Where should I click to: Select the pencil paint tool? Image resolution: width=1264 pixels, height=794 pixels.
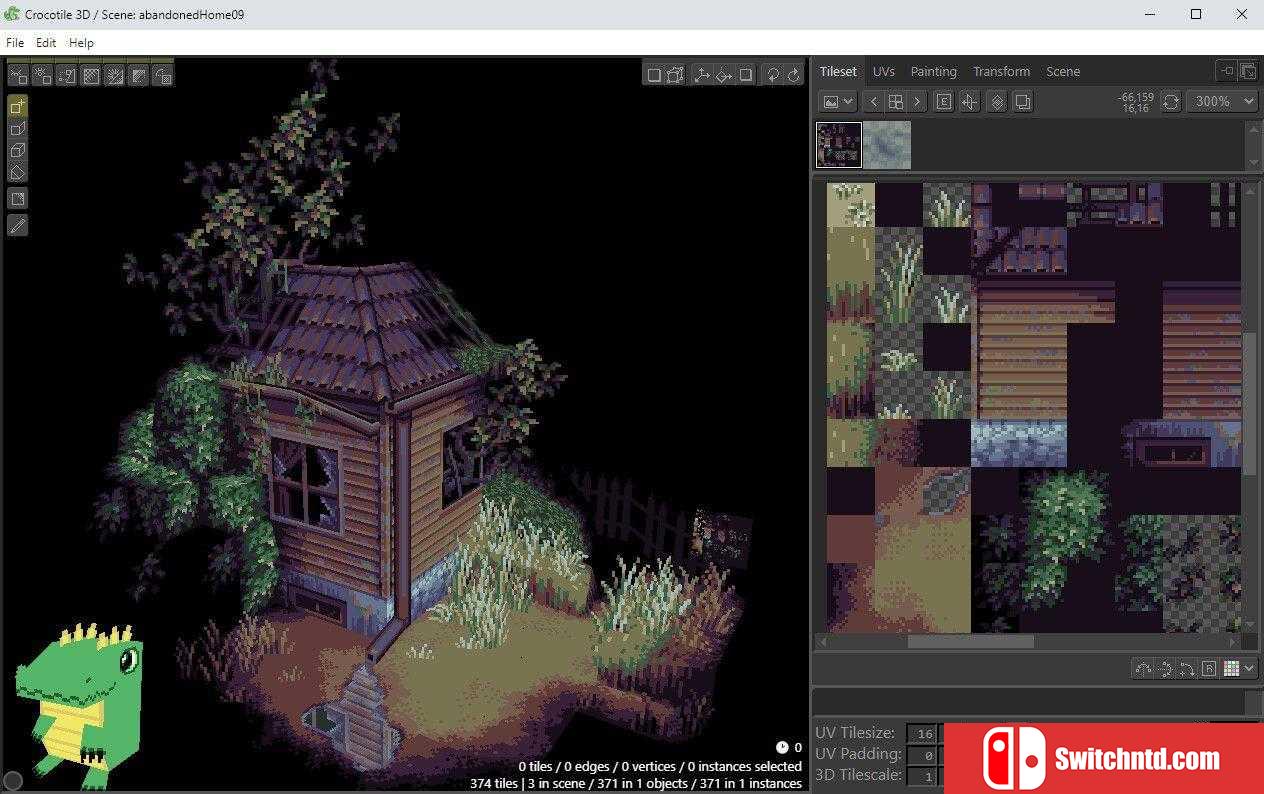pyautogui.click(x=18, y=225)
